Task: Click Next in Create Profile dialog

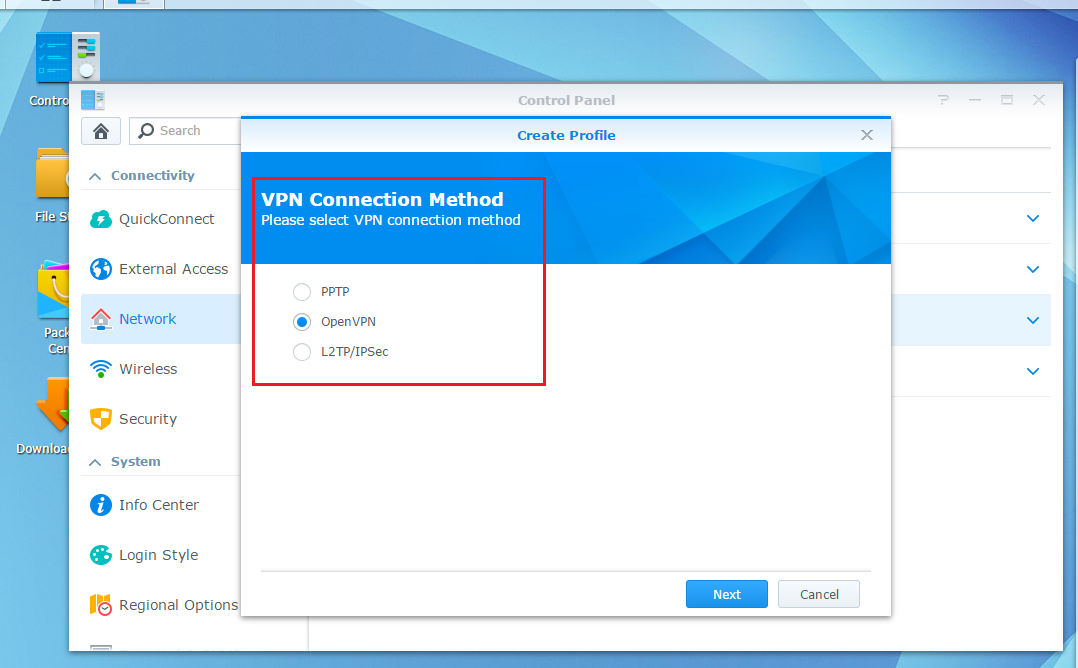Action: pos(727,594)
